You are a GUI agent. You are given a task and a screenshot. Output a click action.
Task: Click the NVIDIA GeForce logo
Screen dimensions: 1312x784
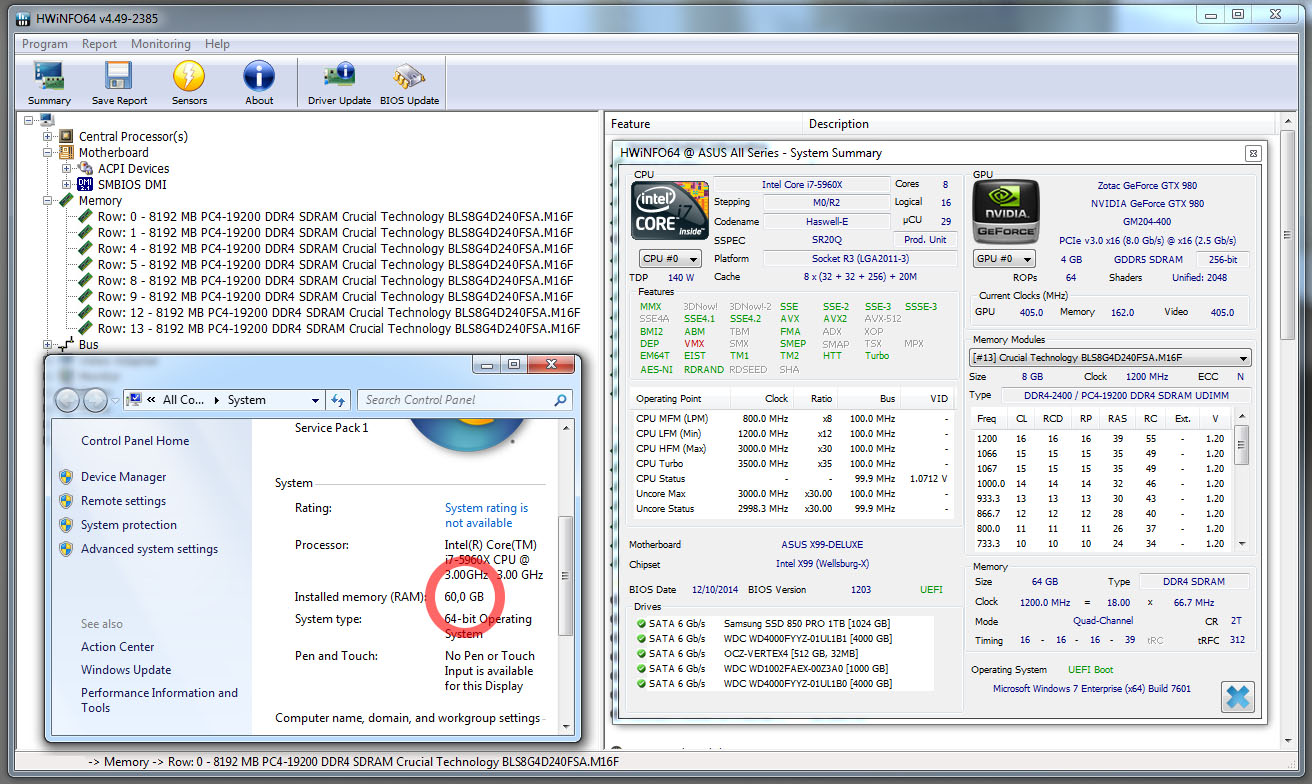1006,212
